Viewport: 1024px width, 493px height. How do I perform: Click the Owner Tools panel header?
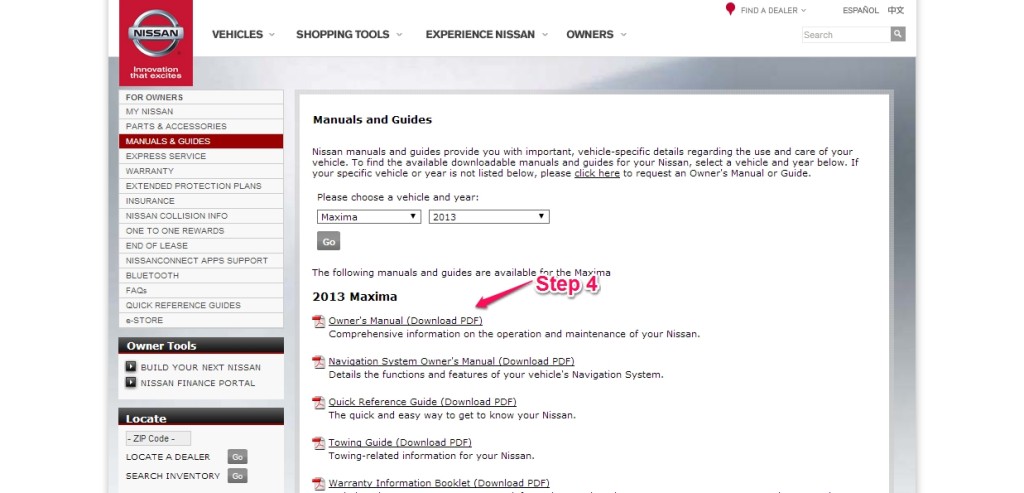tap(201, 345)
